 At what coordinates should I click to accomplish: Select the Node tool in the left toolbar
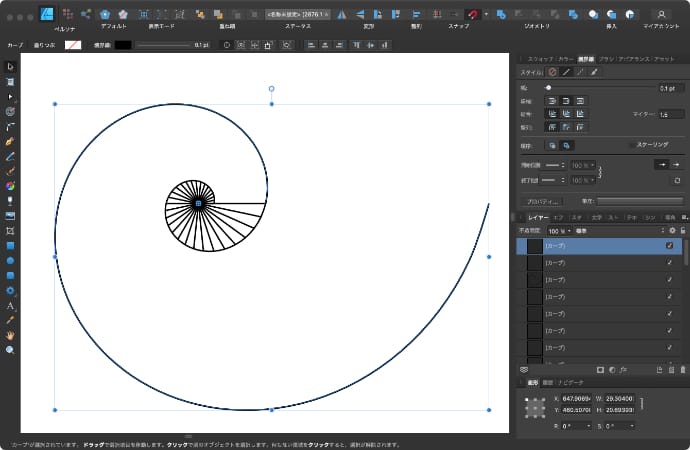[x=10, y=96]
